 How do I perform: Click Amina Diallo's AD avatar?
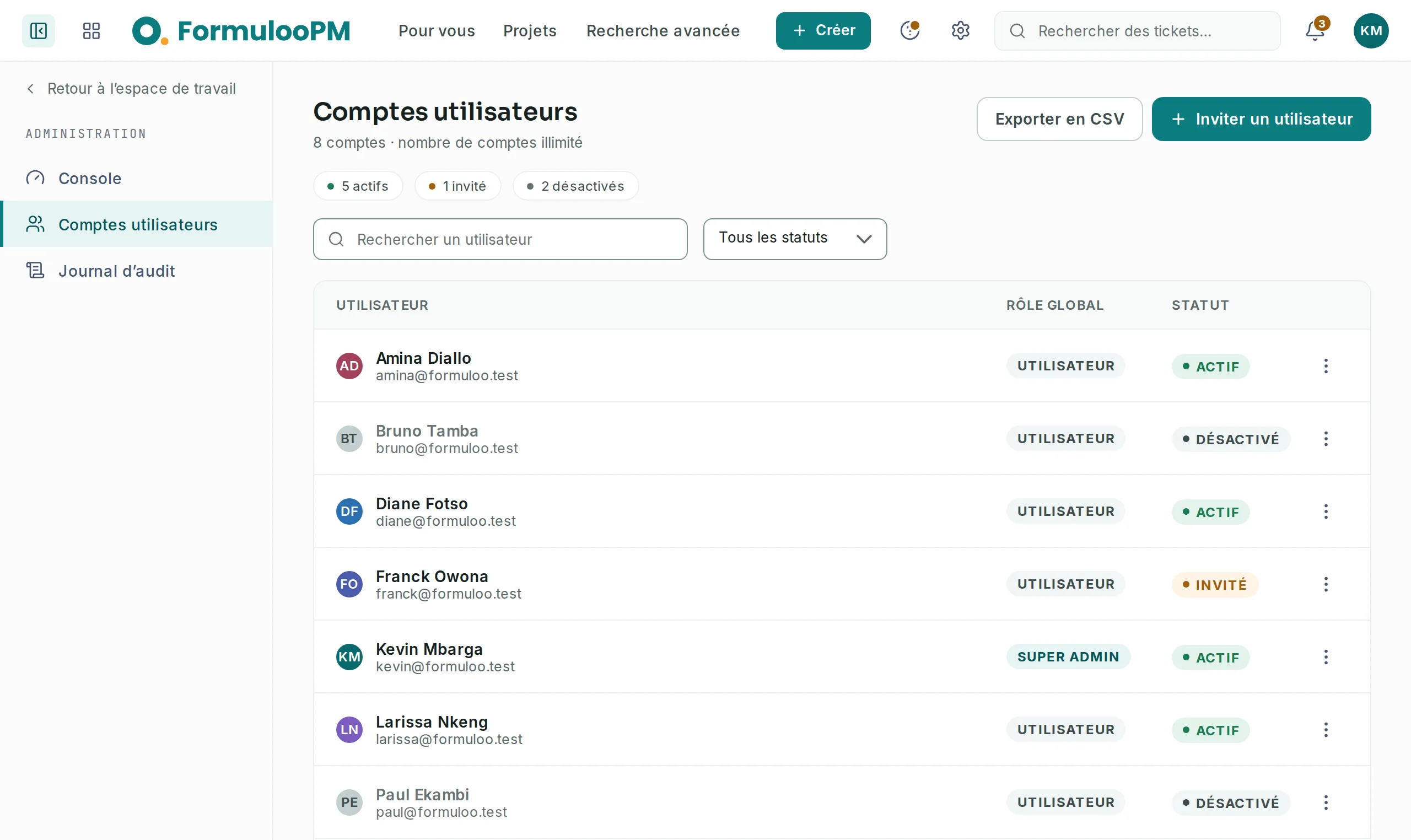pos(349,365)
